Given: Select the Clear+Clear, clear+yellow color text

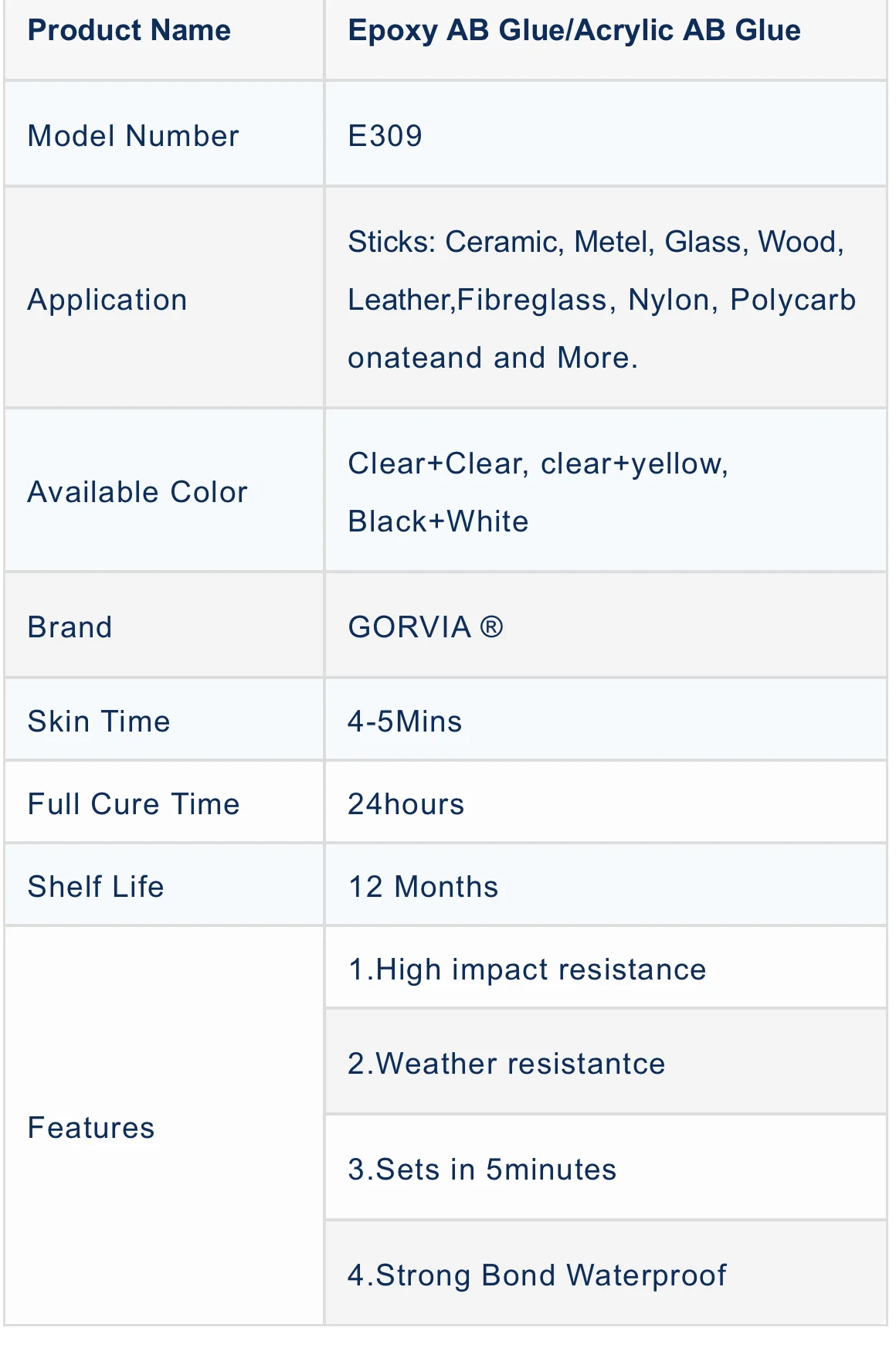Looking at the screenshot, I should [538, 463].
